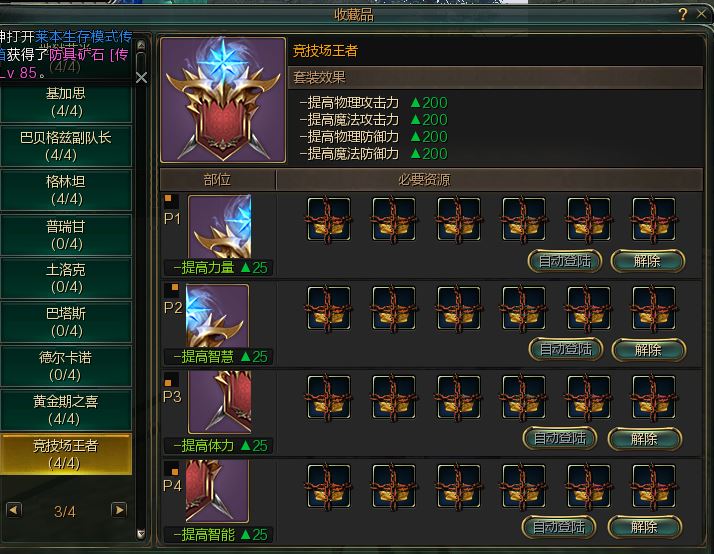
Task: Click 解除 button for P3
Action: (x=645, y=439)
